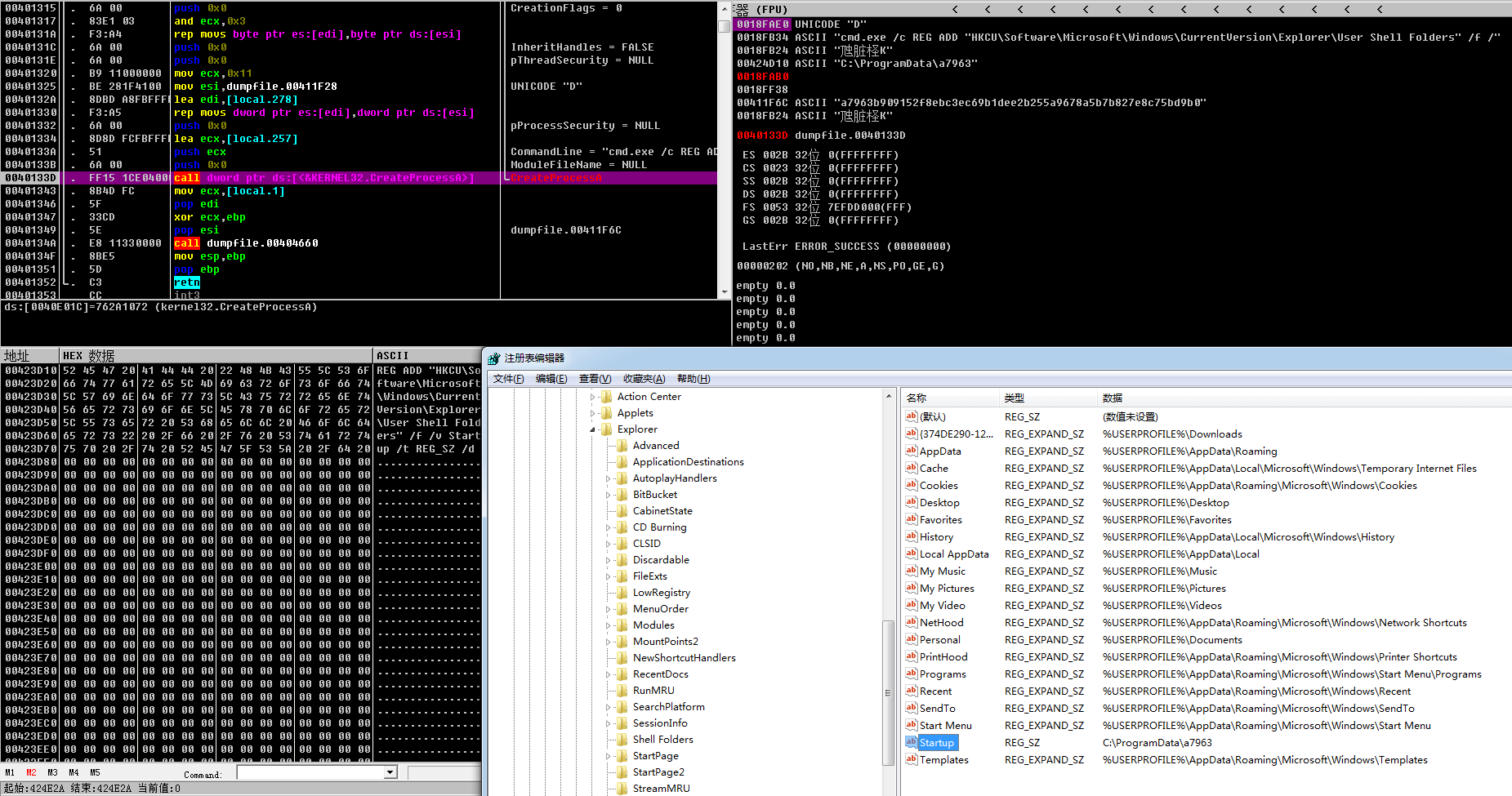Click the string icon beside the SendTo value
1512x796 pixels.
coord(912,708)
